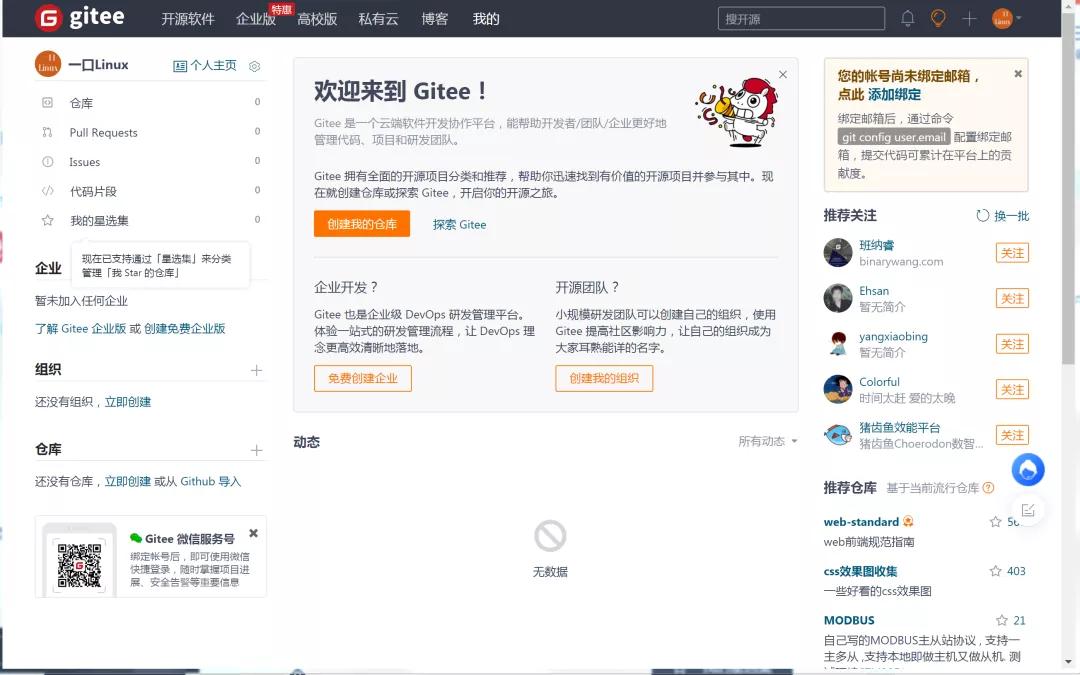Focus the 搜开源 search box
1080x675 pixels.
pos(801,19)
